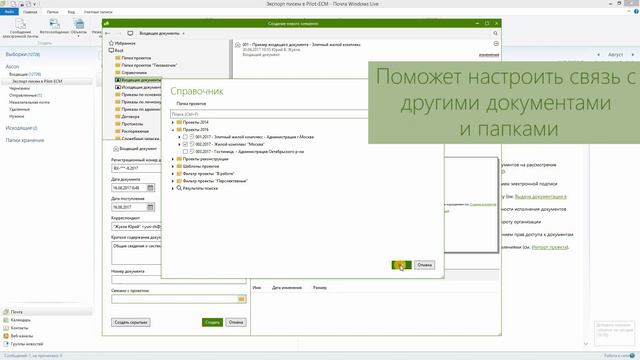The height and width of the screenshot is (360, 640).
Task: Open search in the Pilot window header
Action: tap(496, 33)
